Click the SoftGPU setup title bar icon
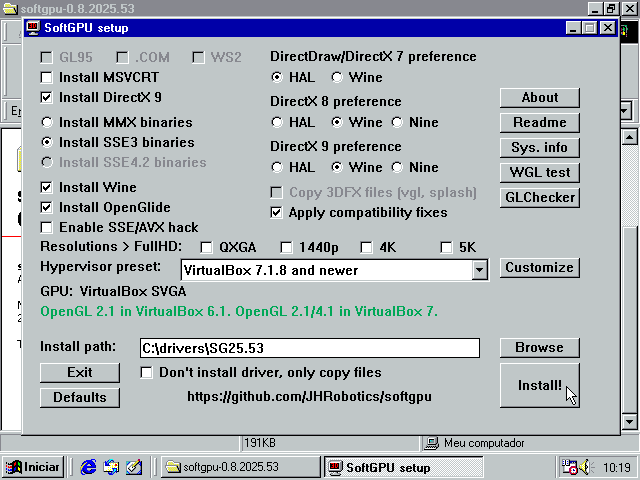This screenshot has height=480, width=640. [33, 28]
